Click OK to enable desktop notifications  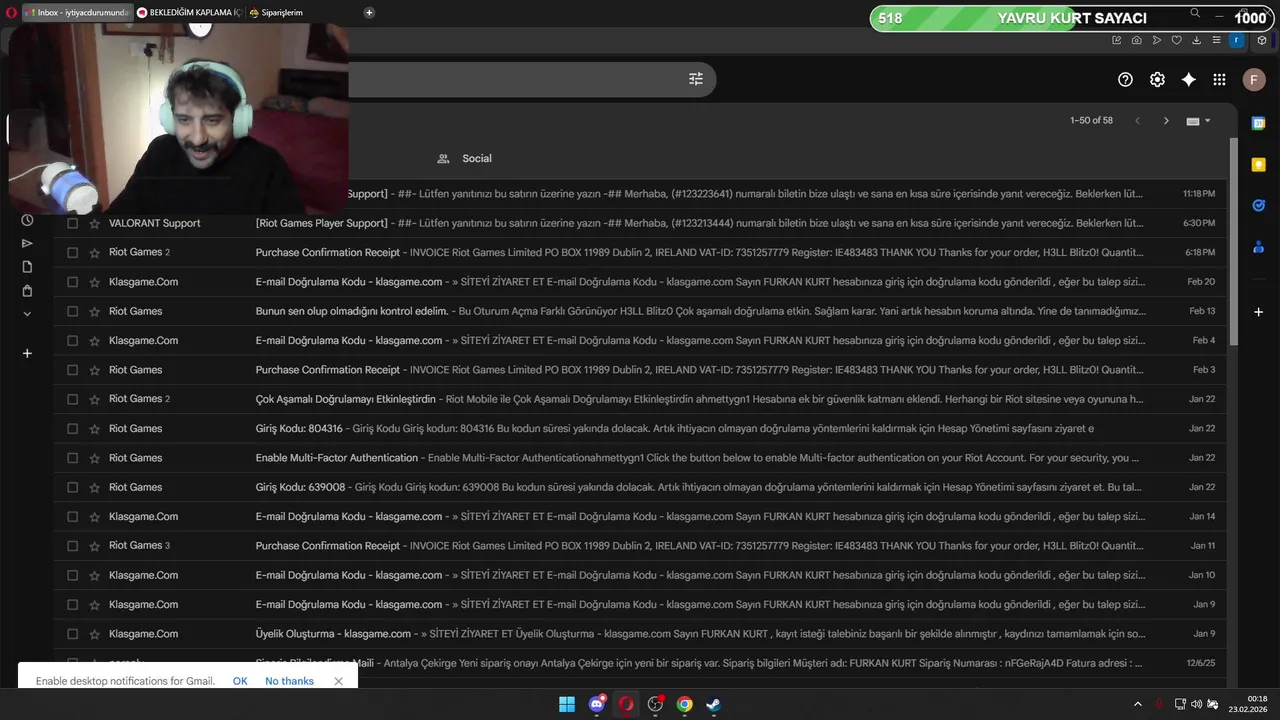tap(240, 681)
